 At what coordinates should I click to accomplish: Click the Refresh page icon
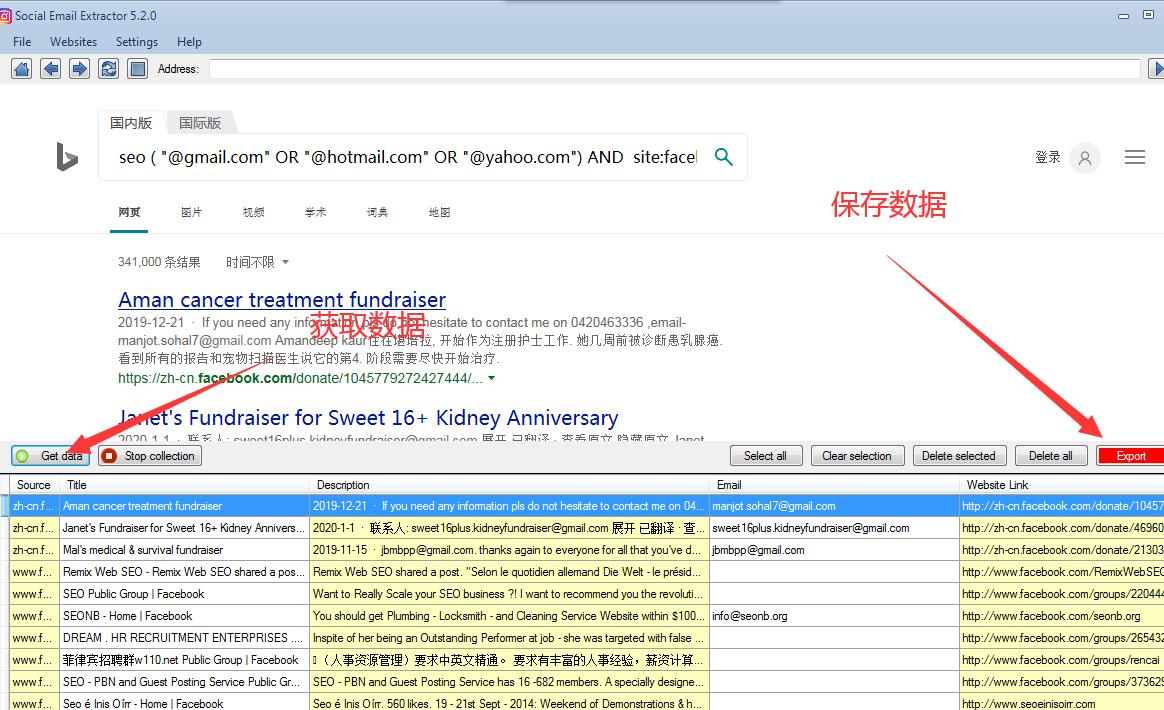pos(108,68)
